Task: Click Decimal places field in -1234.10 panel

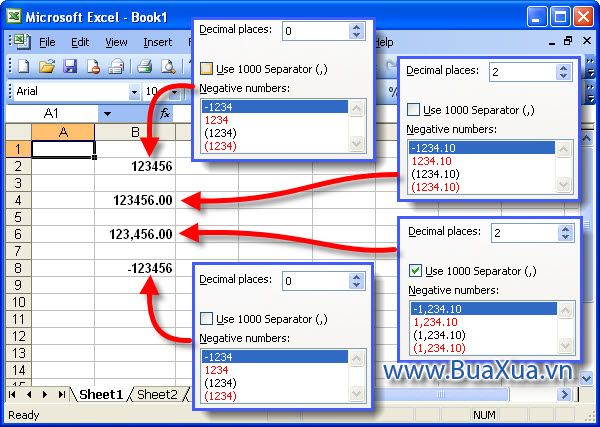Action: click(x=523, y=72)
